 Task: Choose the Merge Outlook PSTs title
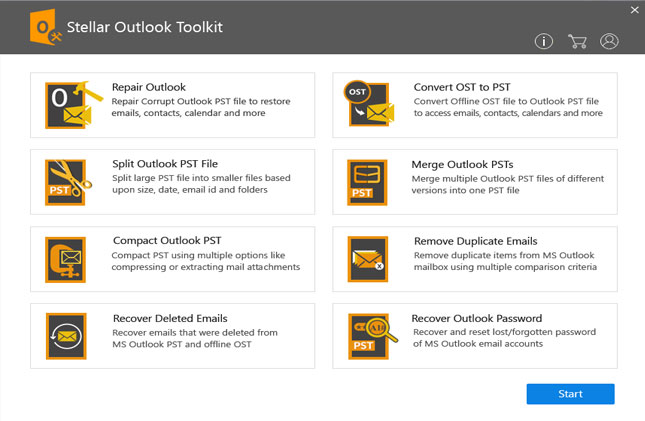point(462,165)
